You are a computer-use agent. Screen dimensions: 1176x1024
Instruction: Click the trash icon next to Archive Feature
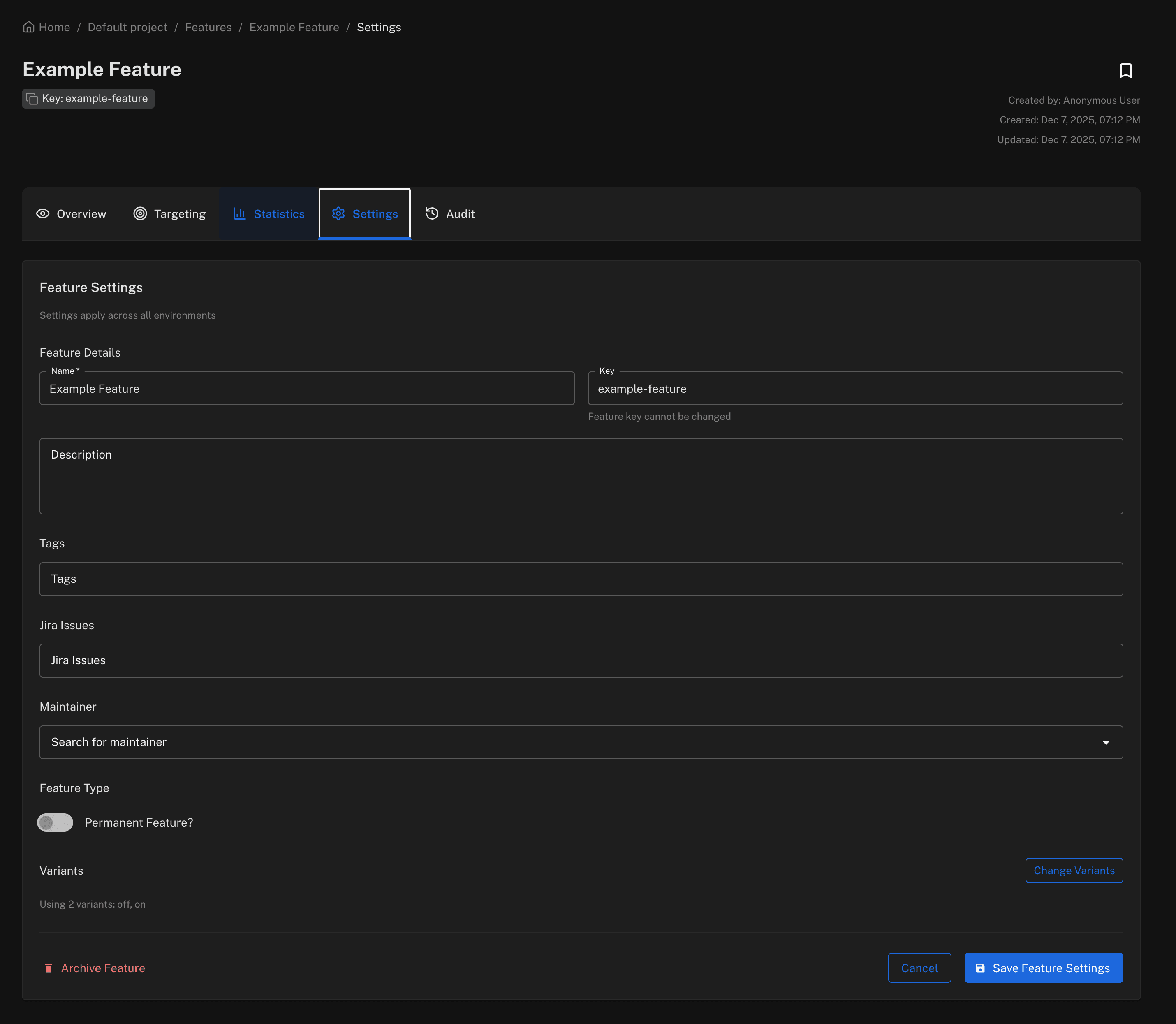pos(49,967)
